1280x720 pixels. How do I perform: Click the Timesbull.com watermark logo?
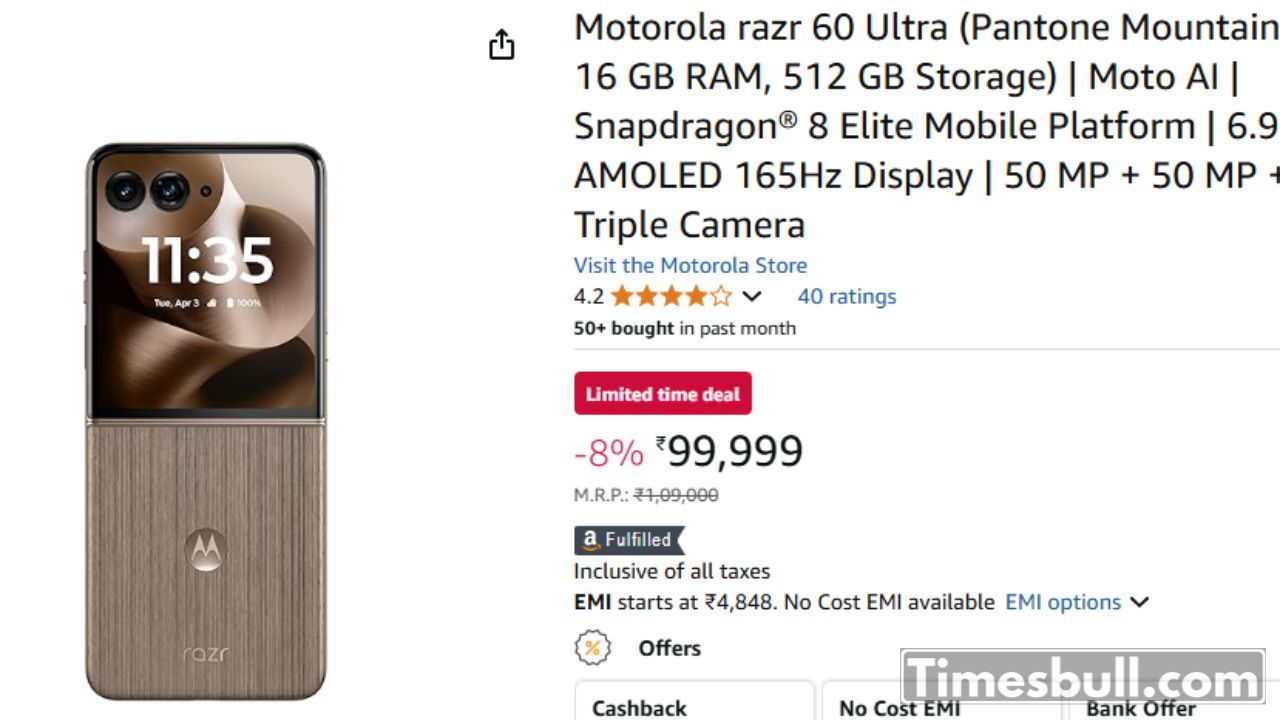(x=1083, y=680)
